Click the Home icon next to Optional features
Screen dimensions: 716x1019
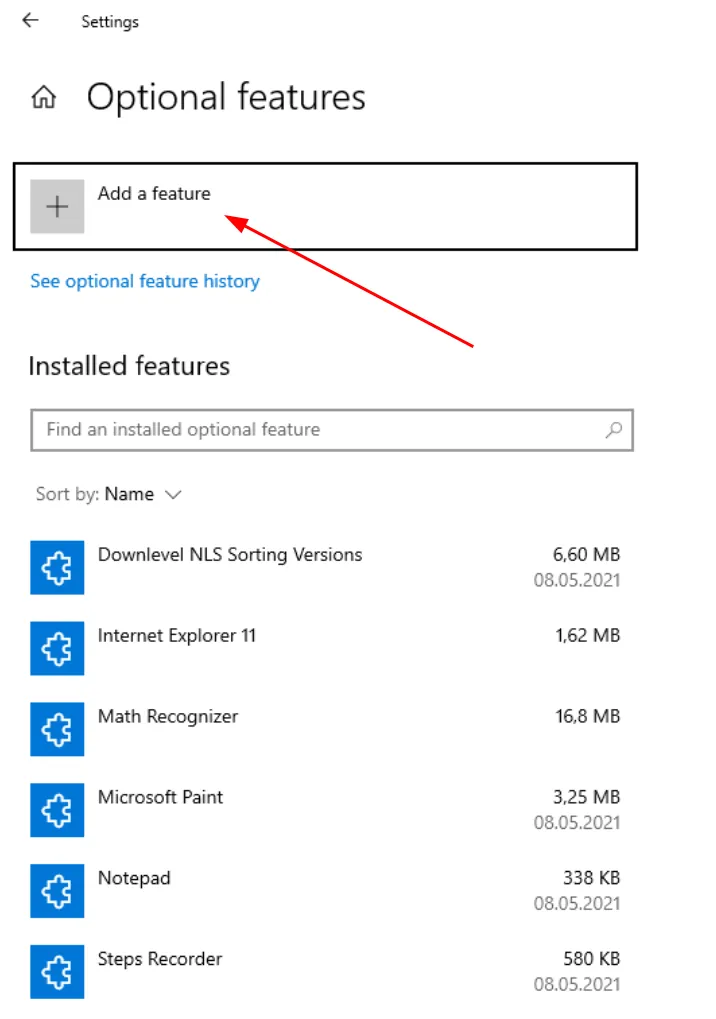[44, 97]
